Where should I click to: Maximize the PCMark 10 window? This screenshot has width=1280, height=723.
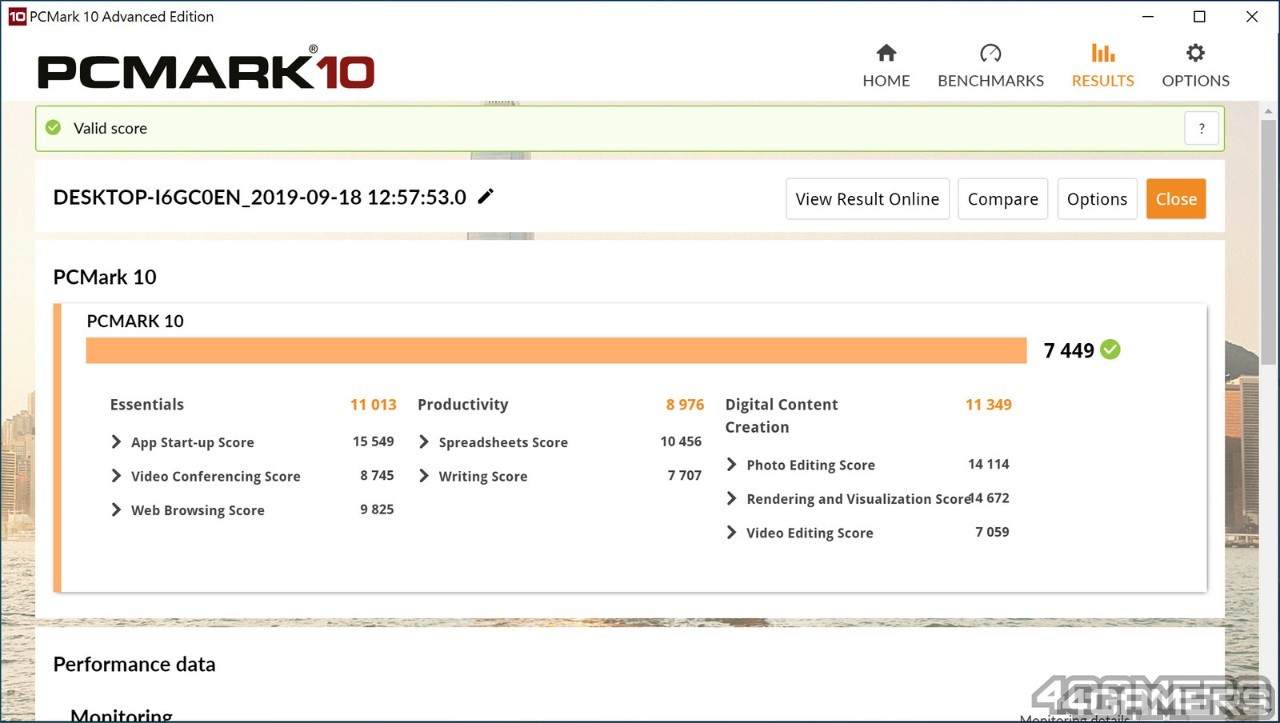[x=1199, y=16]
